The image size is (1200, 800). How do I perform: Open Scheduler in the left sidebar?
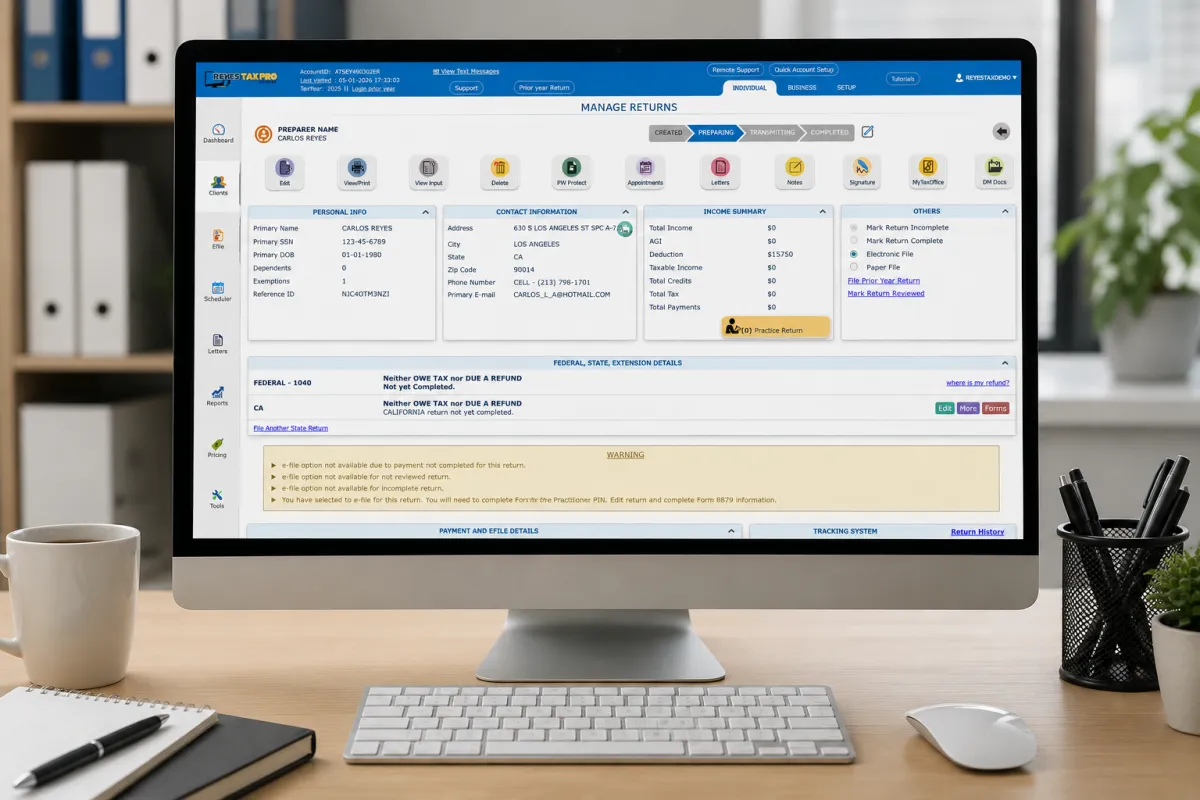(217, 291)
